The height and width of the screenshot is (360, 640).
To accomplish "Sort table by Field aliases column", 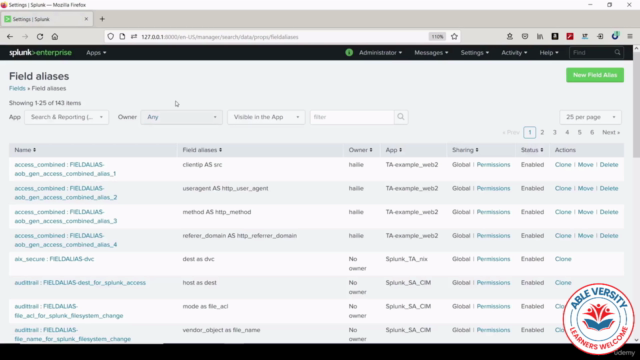I will pos(202,150).
